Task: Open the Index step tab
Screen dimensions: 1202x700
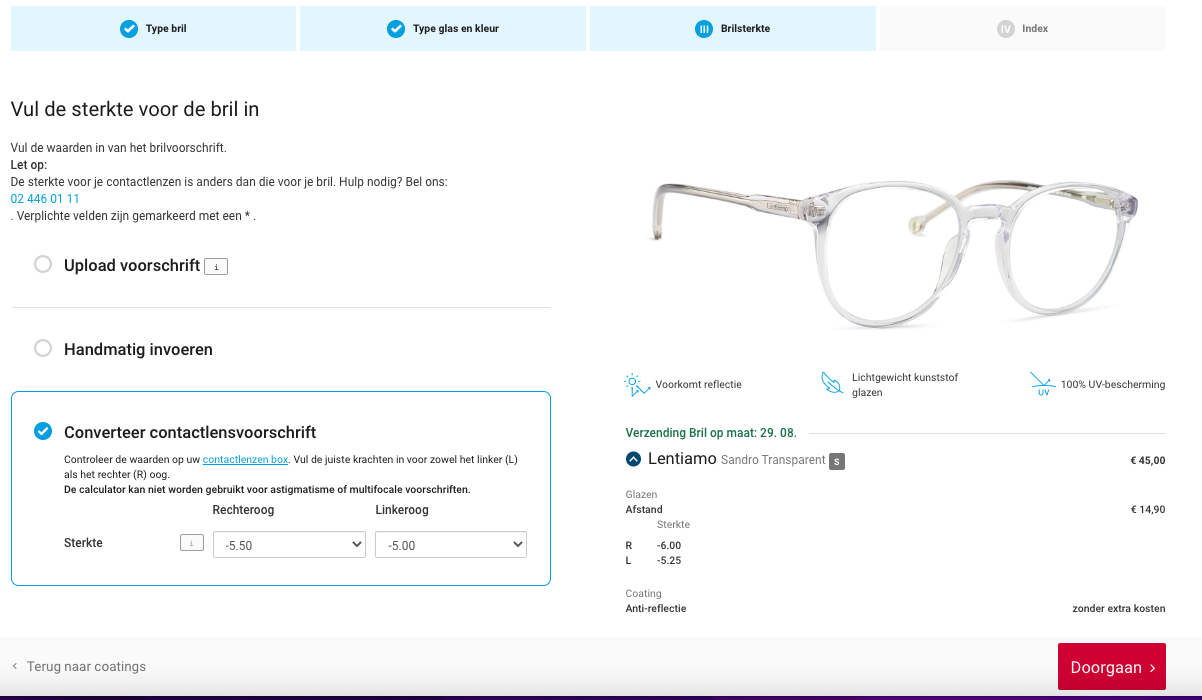Action: tap(1023, 29)
